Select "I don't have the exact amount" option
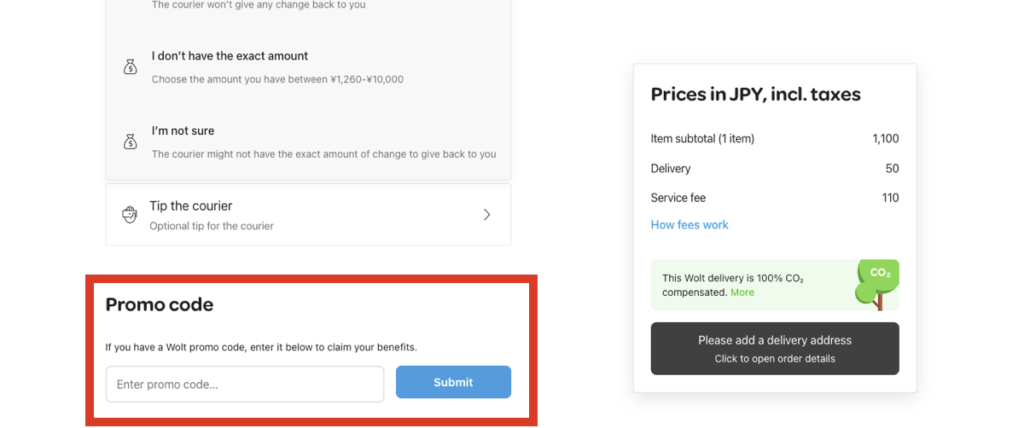This screenshot has height=428, width=1024. point(308,67)
